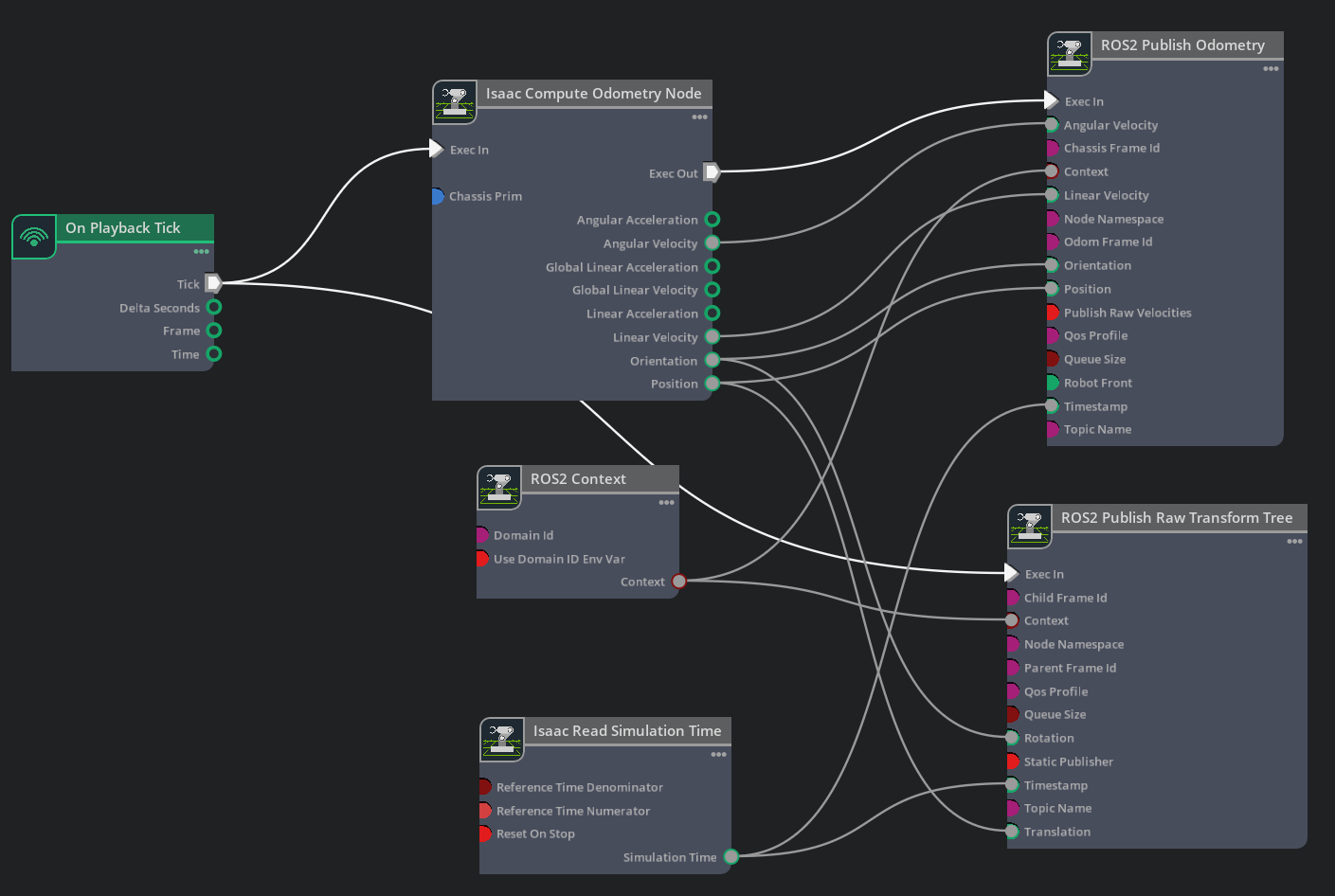Select the Isaac Compute Odometry Node title
This screenshot has width=1335, height=896.
click(x=594, y=93)
